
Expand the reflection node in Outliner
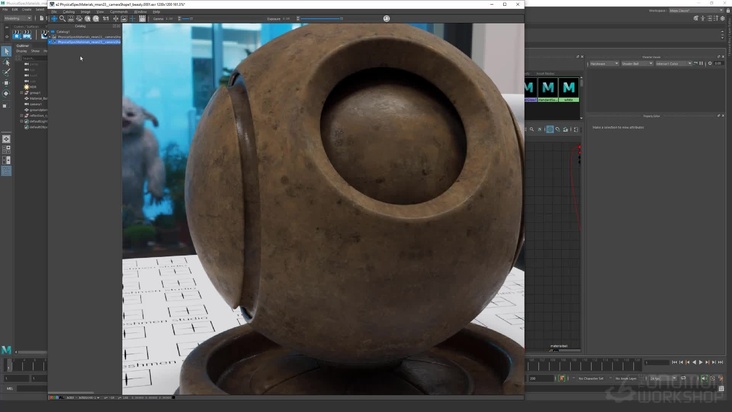[21, 115]
